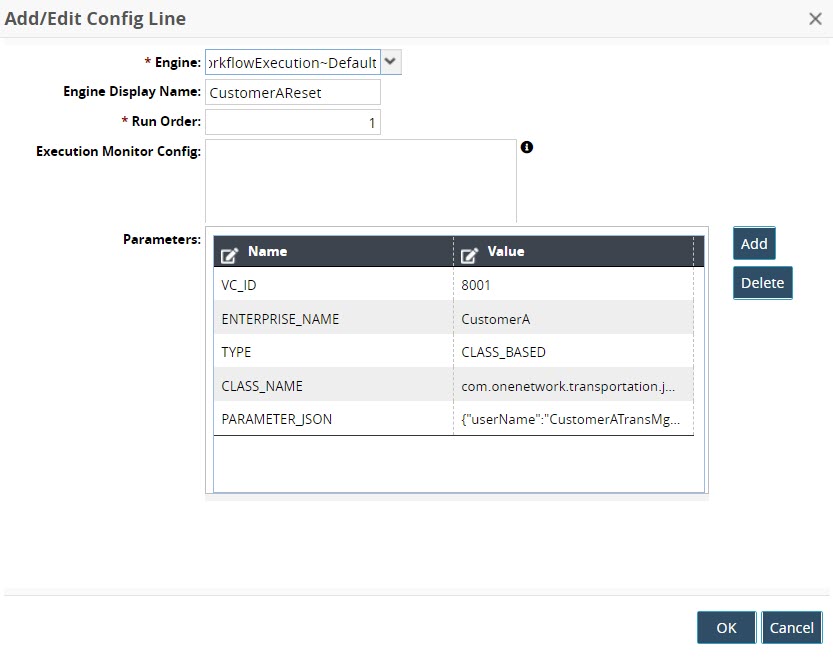Viewport: 833px width, 660px height.
Task: Click the Engine combo box field
Action: (292, 62)
